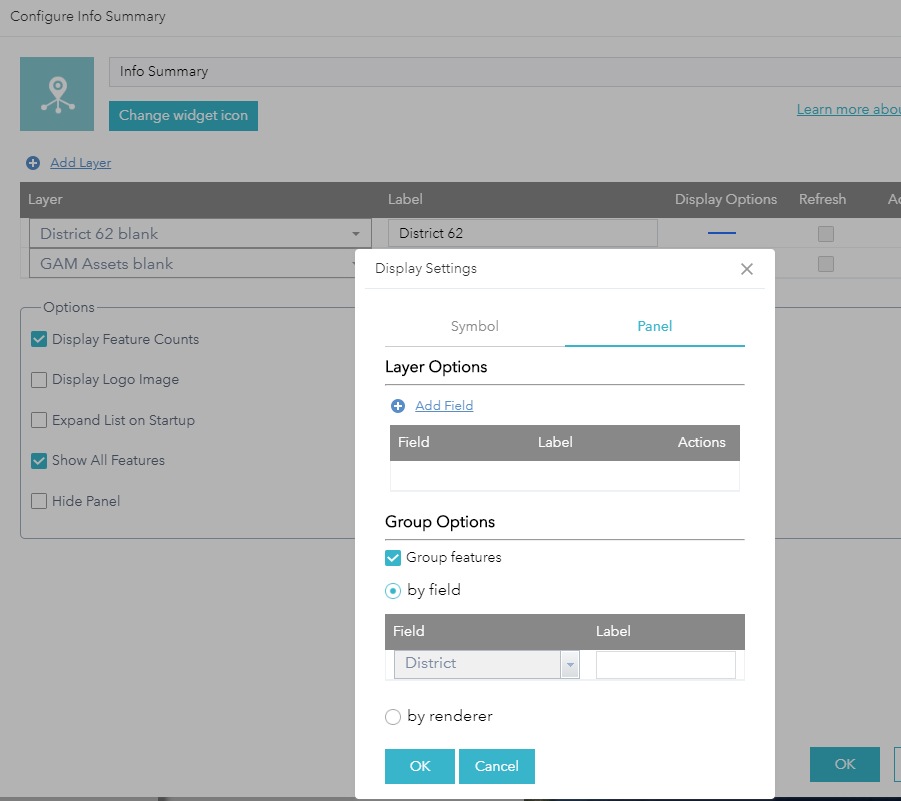
Task: Select the by field radio button
Action: tap(393, 591)
